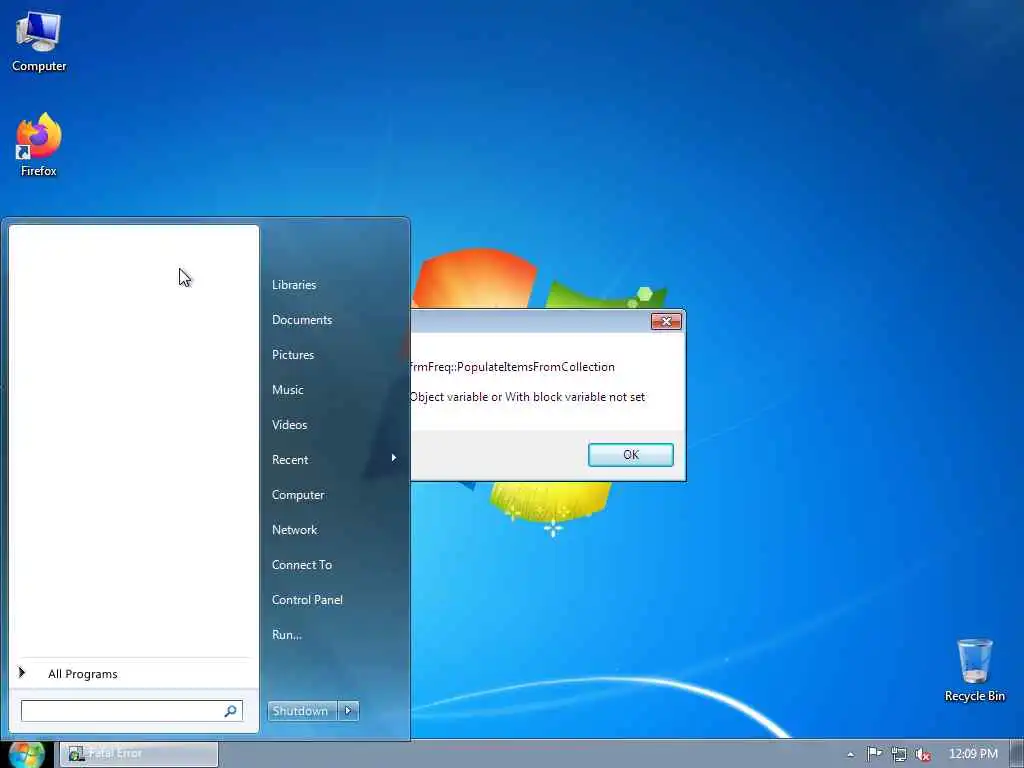Open the clock showing 12:09 PM
The height and width of the screenshot is (768, 1024).
(973, 754)
